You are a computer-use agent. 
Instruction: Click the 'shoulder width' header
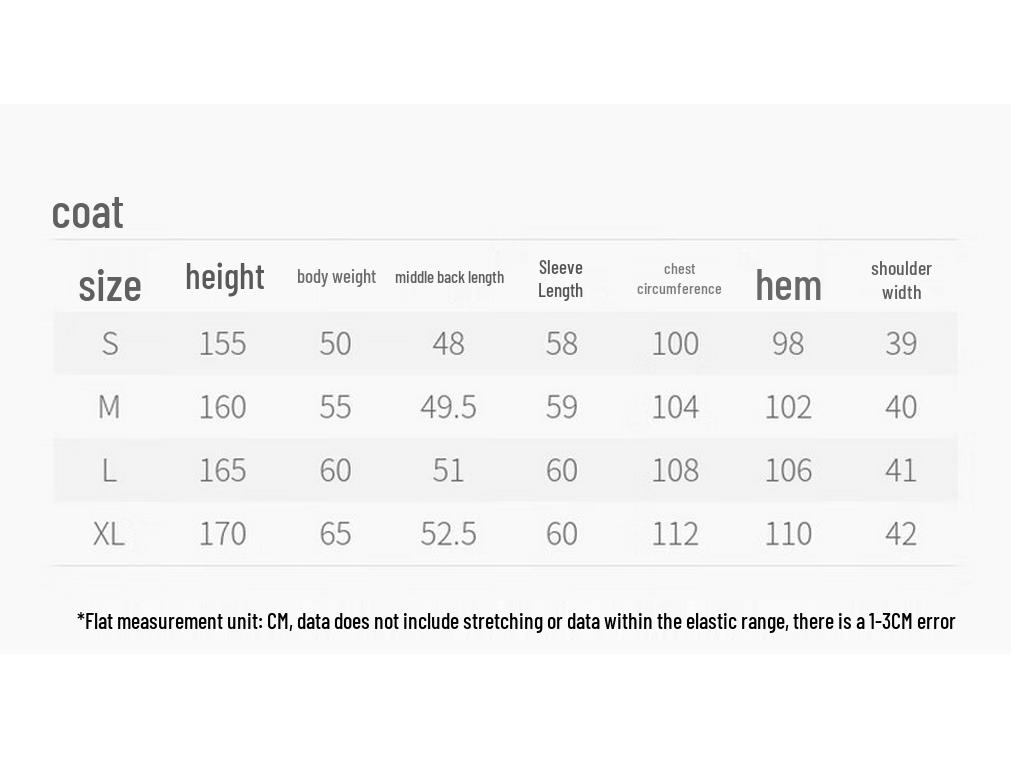pos(901,281)
